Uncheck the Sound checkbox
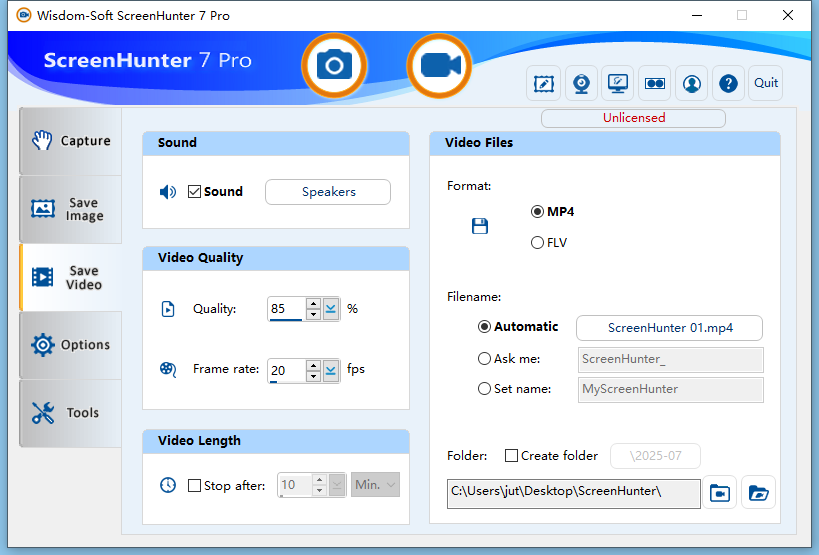This screenshot has width=819, height=555. click(x=194, y=192)
